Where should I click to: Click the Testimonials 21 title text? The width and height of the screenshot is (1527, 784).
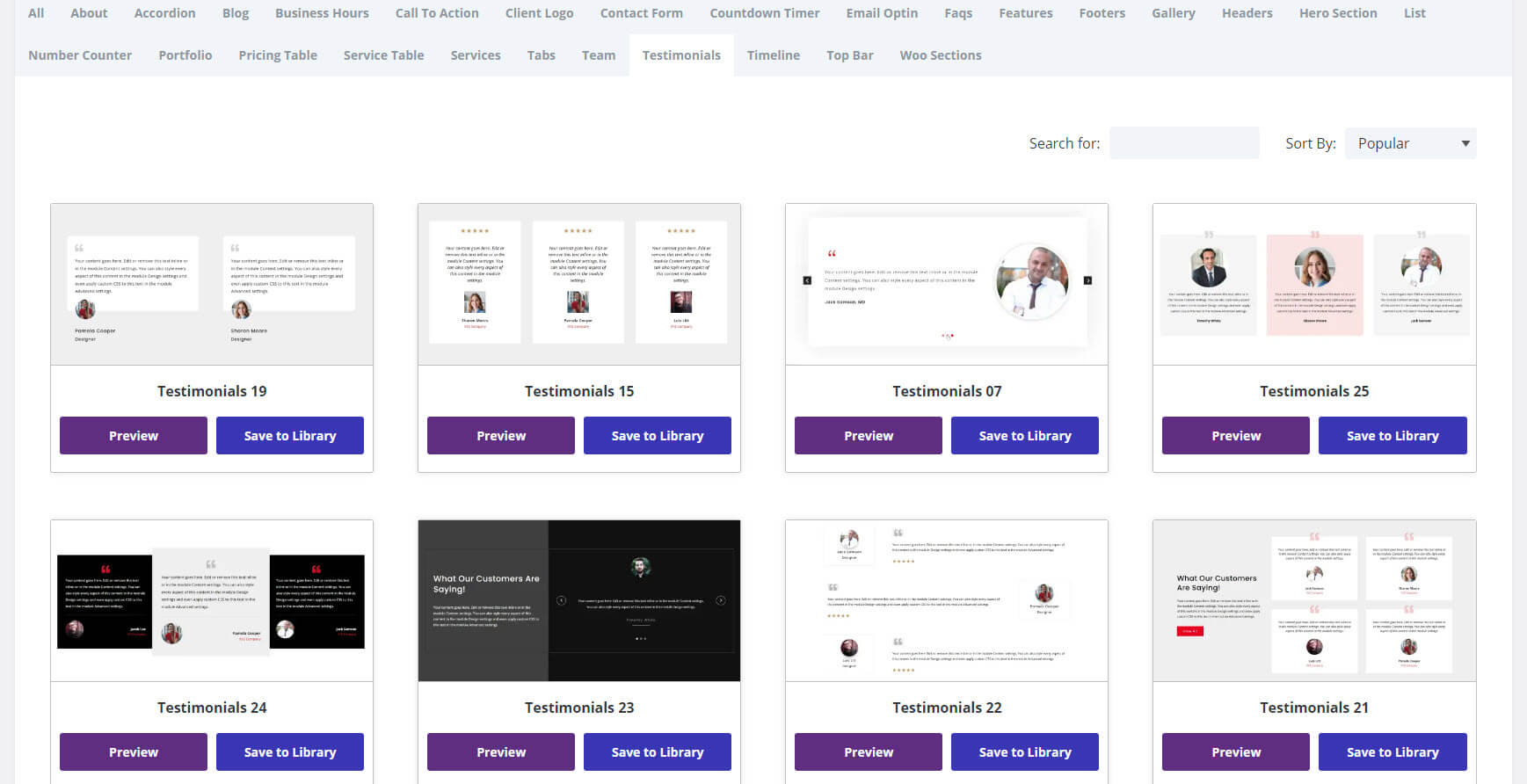click(1314, 708)
